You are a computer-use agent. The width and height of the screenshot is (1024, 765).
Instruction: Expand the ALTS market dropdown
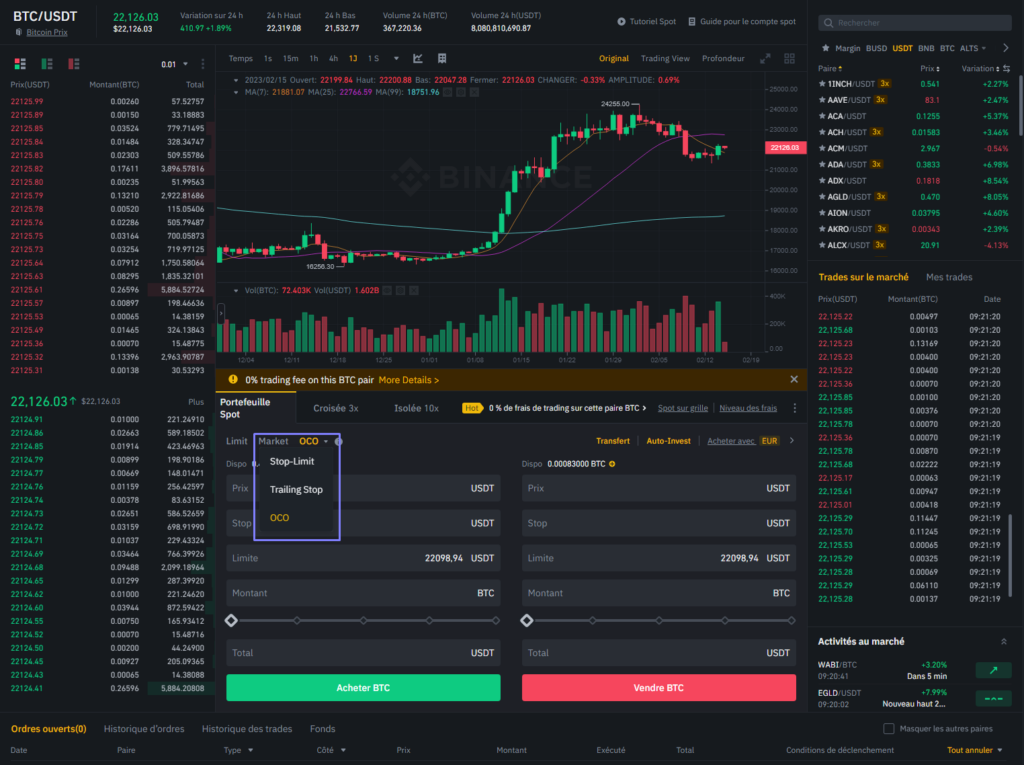tap(972, 47)
